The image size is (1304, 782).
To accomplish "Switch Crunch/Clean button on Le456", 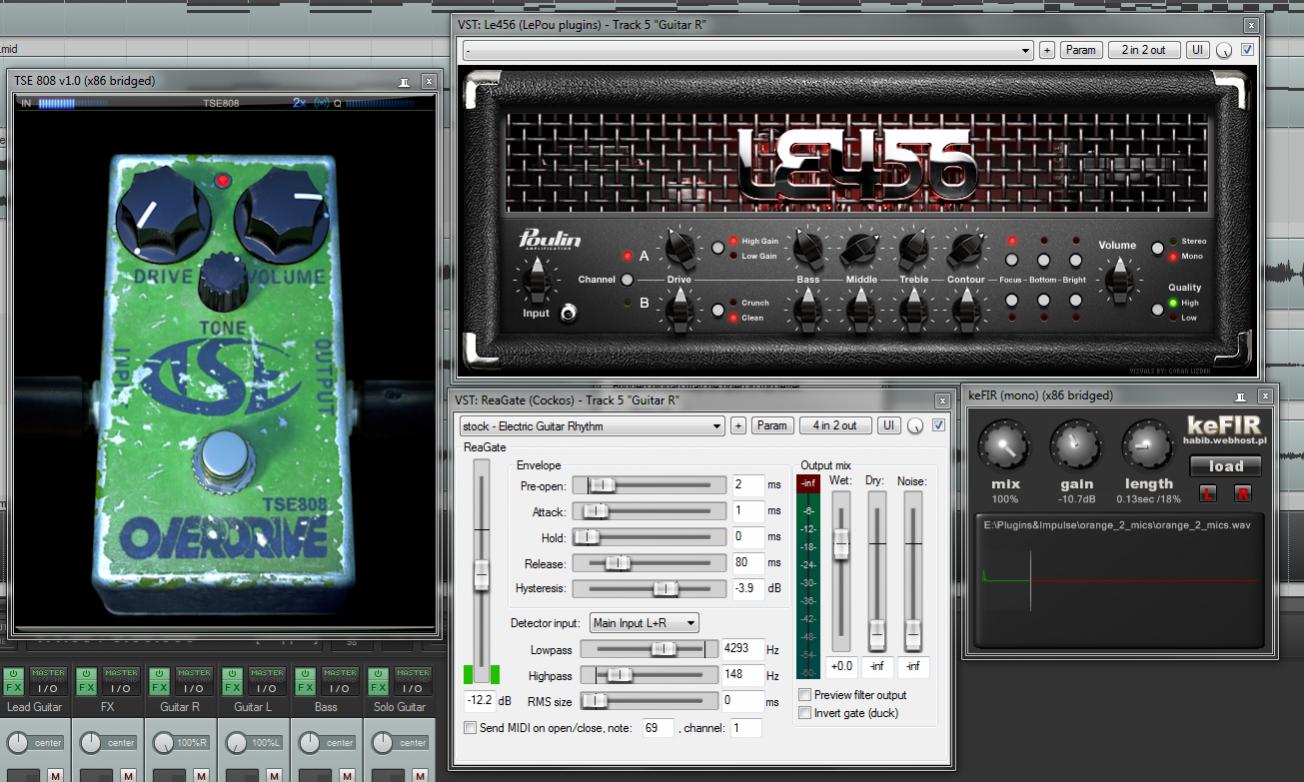I will 718,310.
